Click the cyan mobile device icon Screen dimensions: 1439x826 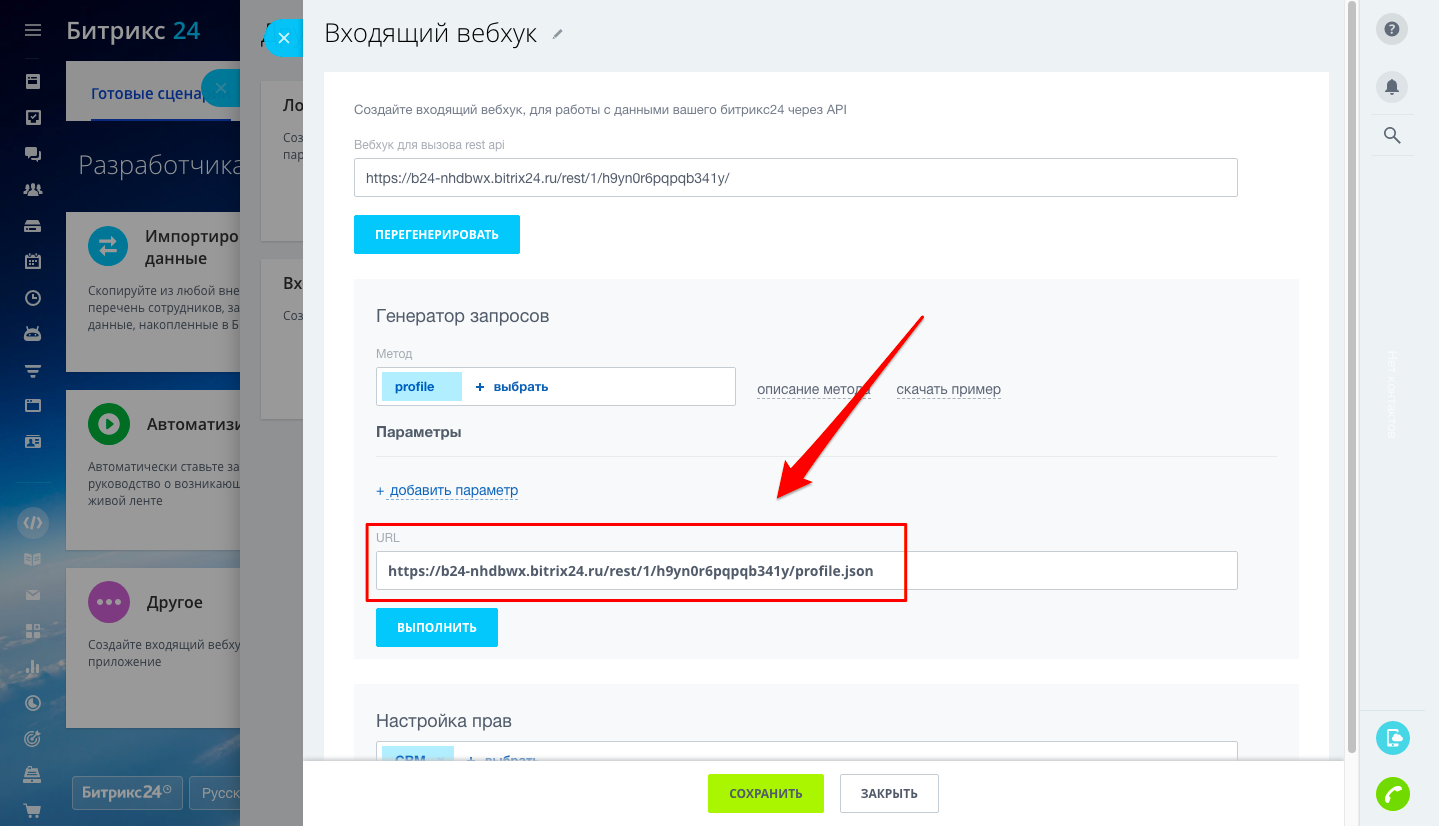point(1392,738)
